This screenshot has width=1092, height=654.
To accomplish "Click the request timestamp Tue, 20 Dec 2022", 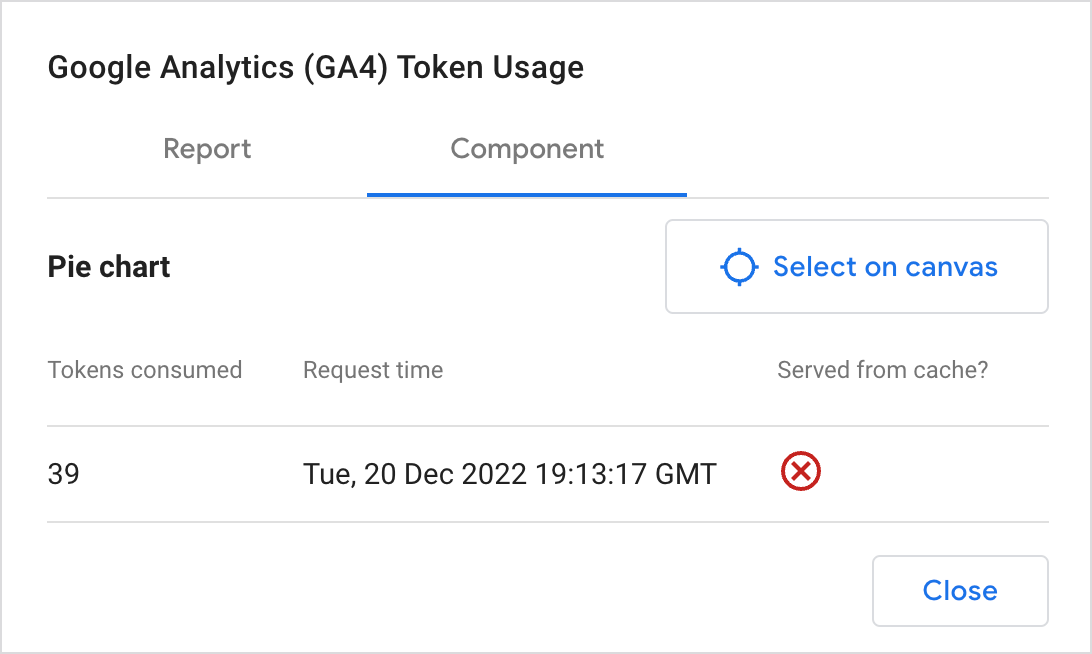I will coord(510,473).
